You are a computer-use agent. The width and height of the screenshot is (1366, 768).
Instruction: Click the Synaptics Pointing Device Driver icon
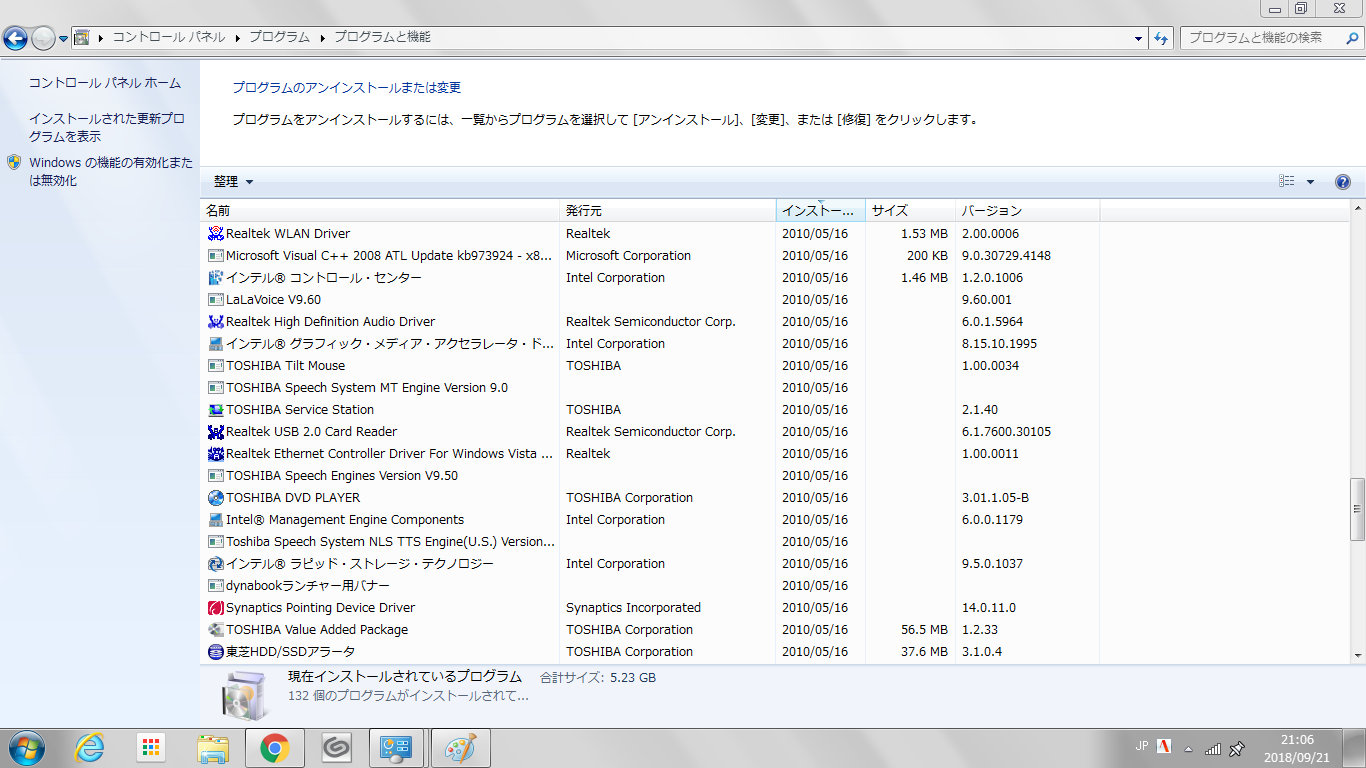215,608
